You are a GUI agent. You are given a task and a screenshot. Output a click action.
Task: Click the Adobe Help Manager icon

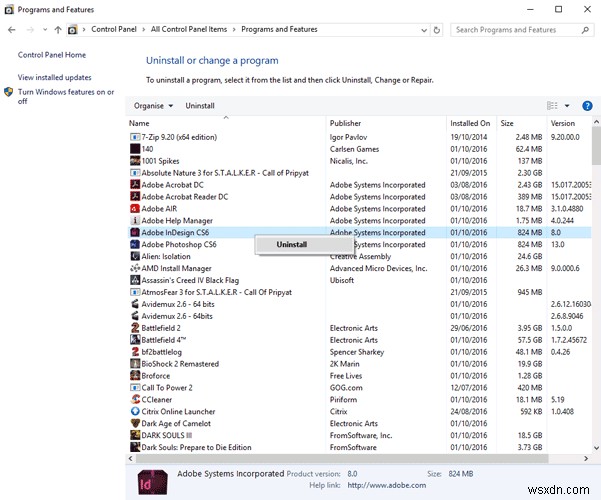coord(135,220)
